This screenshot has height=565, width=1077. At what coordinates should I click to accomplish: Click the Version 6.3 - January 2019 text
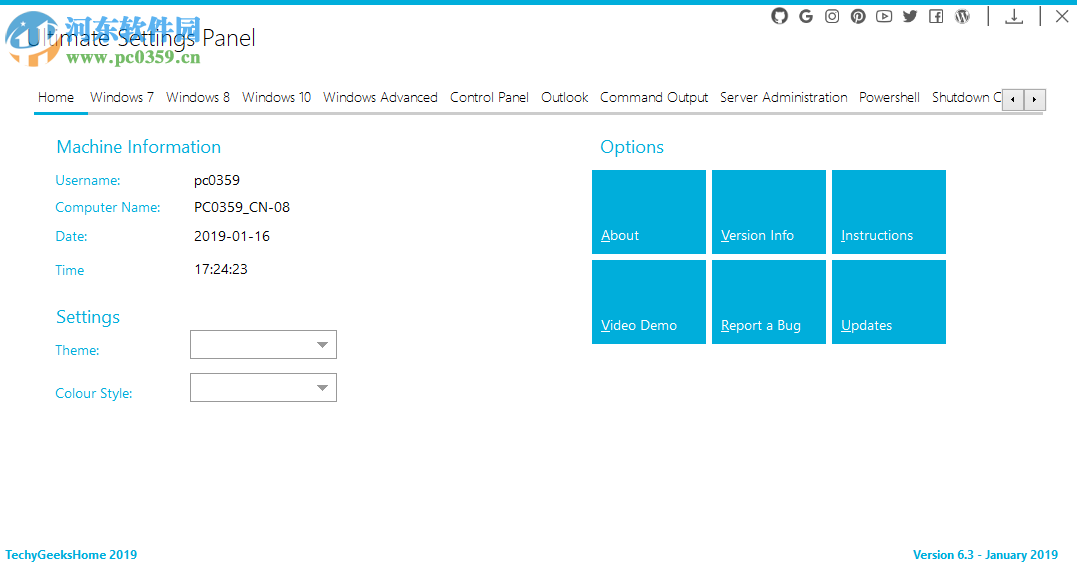985,555
